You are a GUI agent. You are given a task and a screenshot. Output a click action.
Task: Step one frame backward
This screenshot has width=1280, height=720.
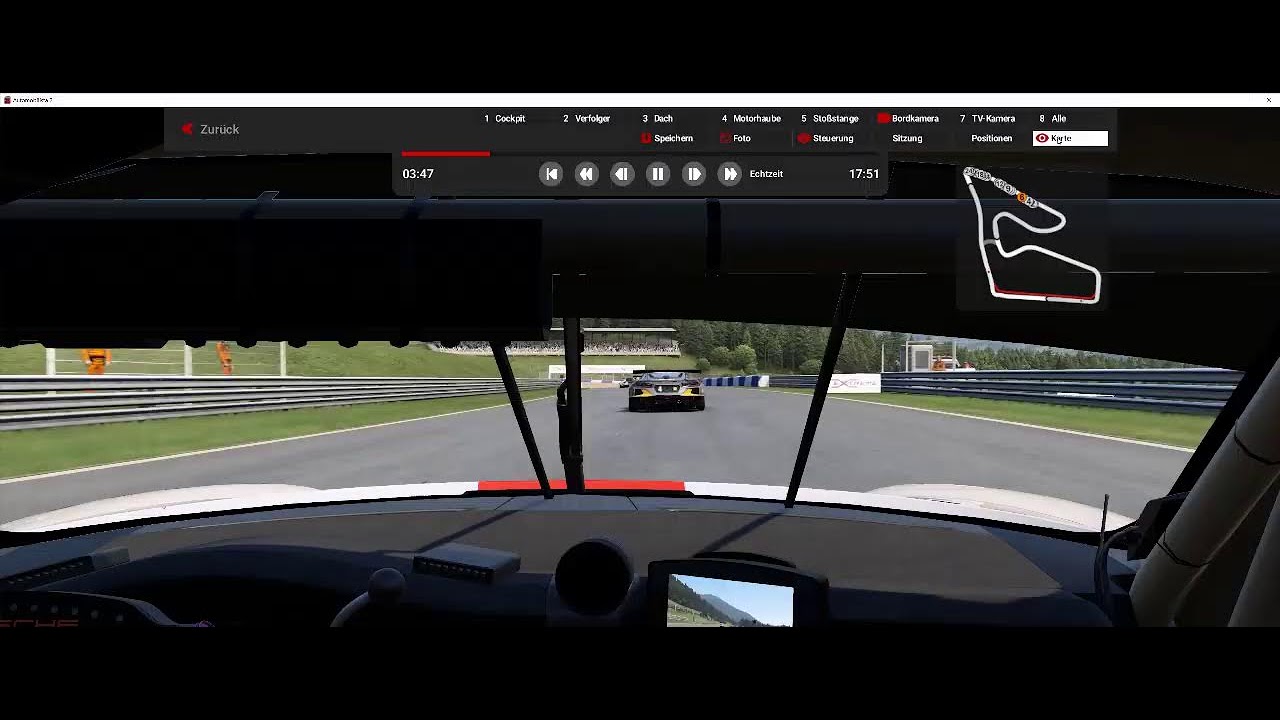(622, 174)
